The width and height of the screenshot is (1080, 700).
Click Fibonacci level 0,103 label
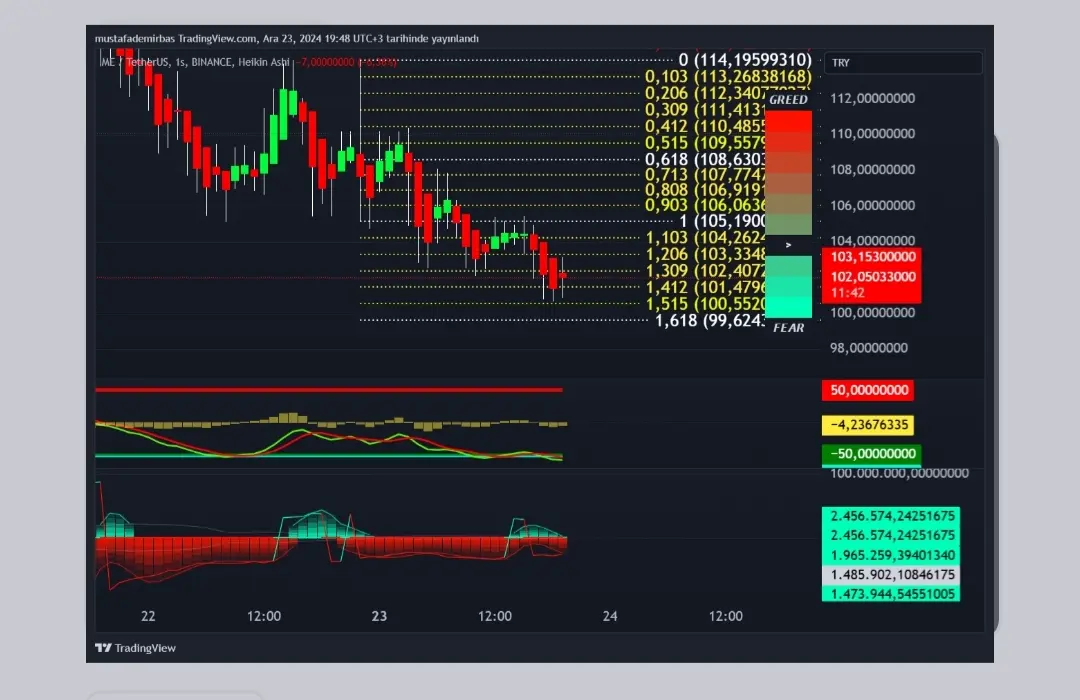coord(728,76)
